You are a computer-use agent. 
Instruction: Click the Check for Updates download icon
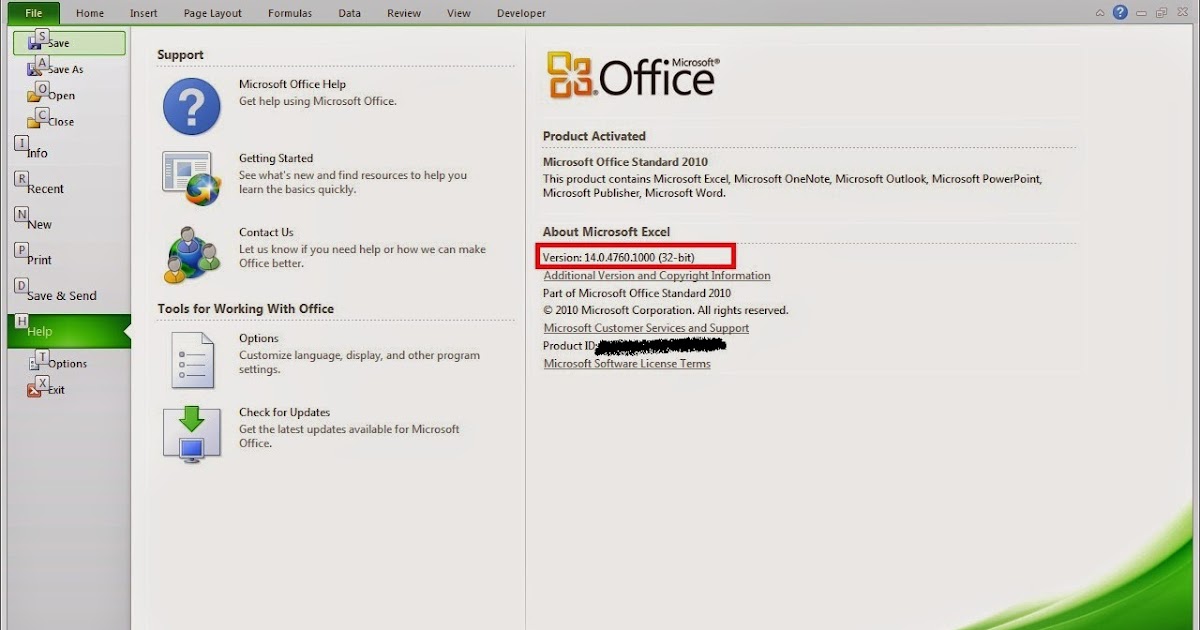[192, 434]
